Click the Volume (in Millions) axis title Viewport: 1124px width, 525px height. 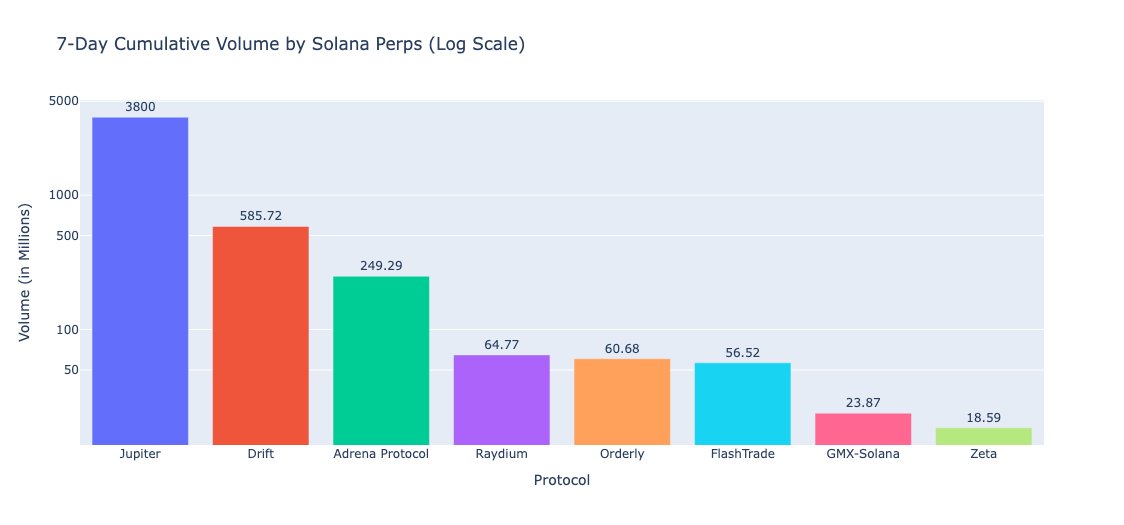tap(24, 273)
